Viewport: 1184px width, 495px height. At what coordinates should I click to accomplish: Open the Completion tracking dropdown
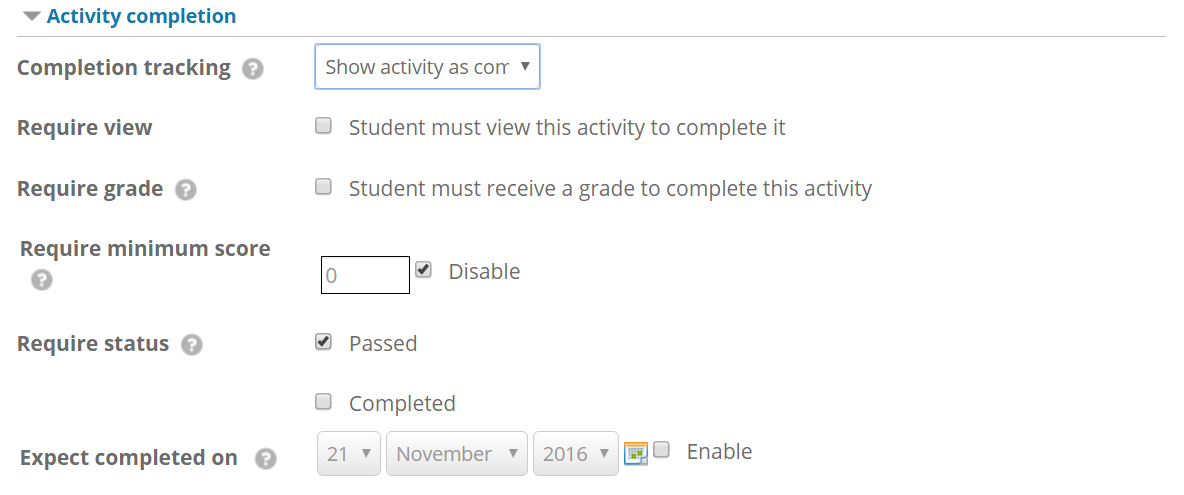click(427, 67)
